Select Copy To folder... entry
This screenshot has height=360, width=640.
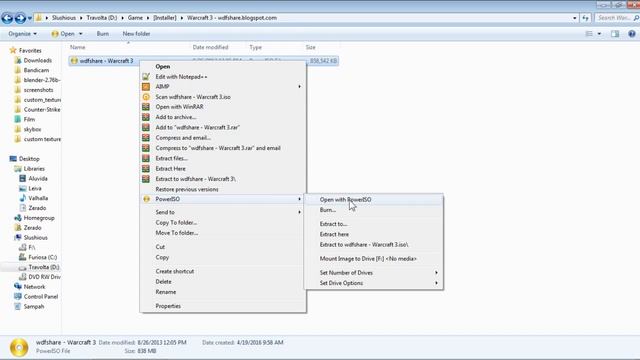pyautogui.click(x=223, y=222)
